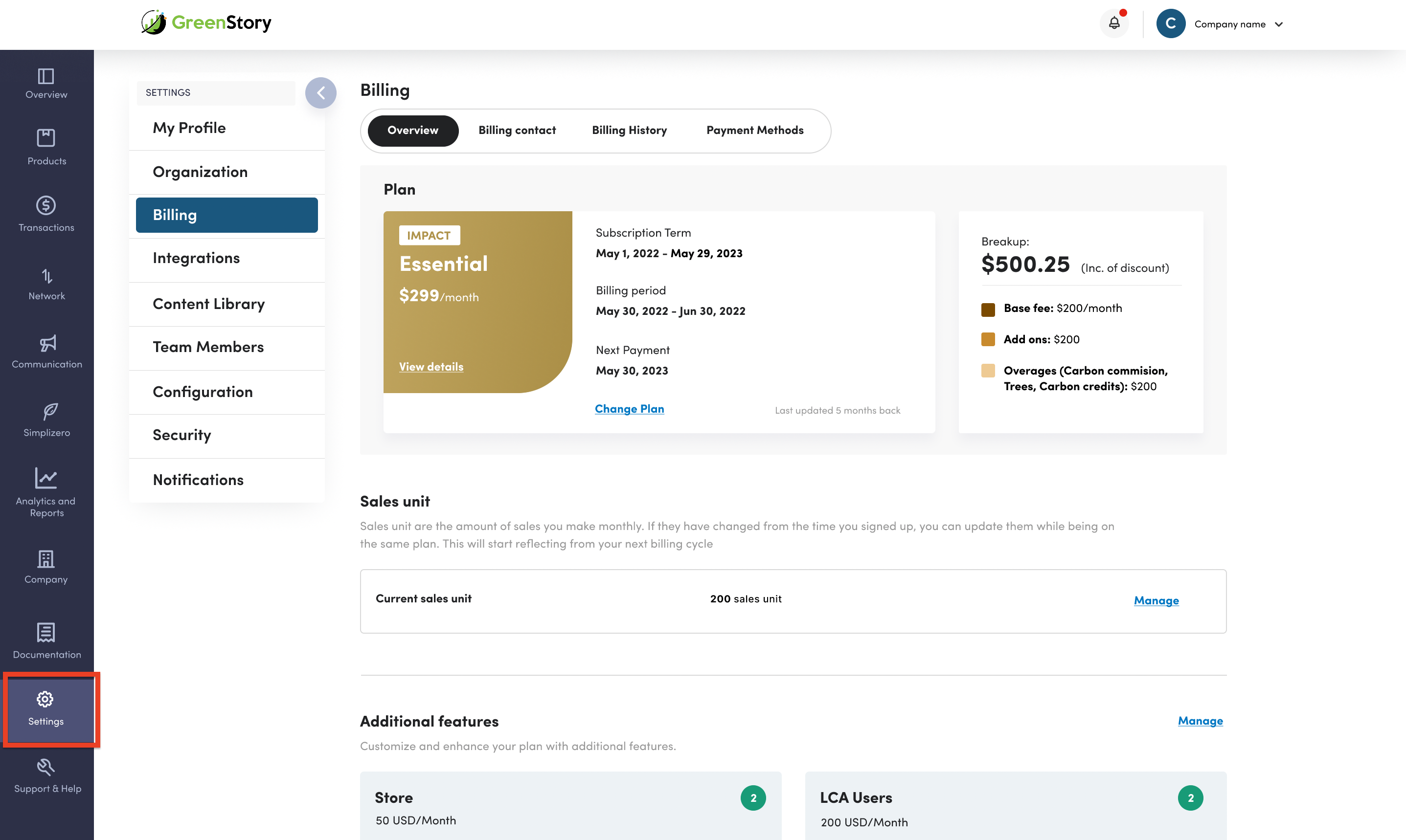Select the Payment Methods tab
Viewport: 1406px width, 840px height.
click(x=754, y=130)
